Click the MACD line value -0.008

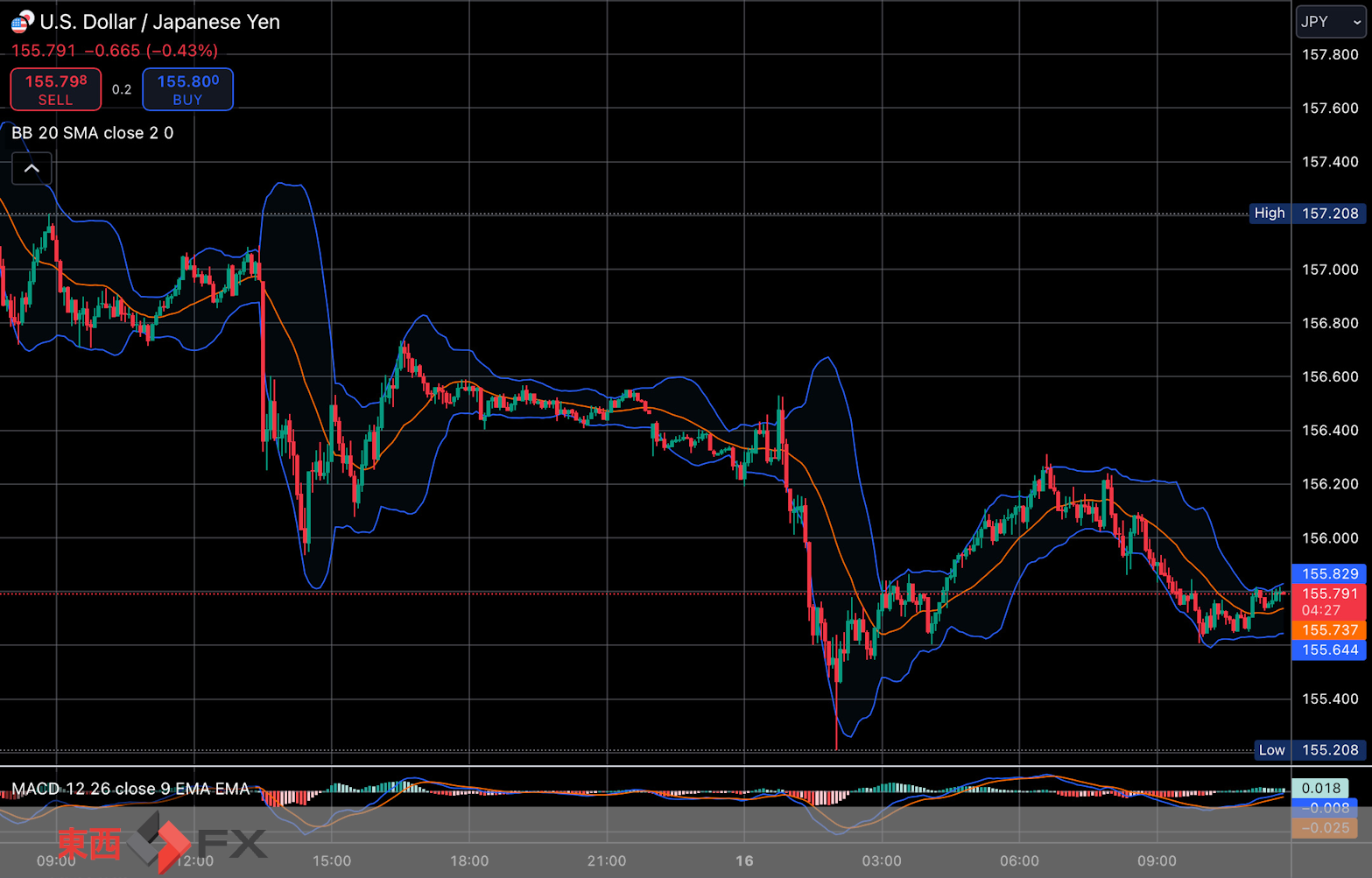pos(1325,808)
